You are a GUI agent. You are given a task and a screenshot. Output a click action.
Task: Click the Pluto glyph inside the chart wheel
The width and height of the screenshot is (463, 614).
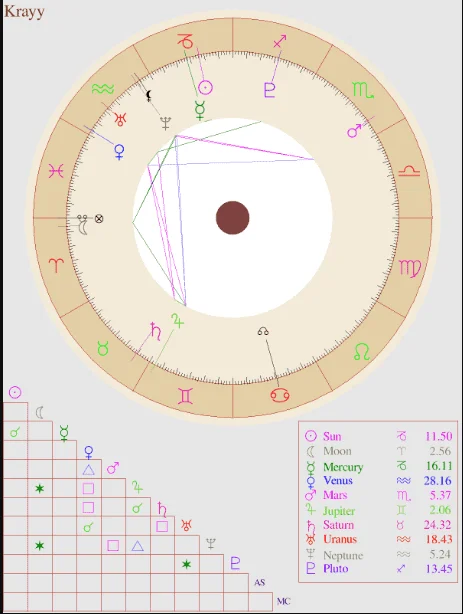click(x=269, y=90)
